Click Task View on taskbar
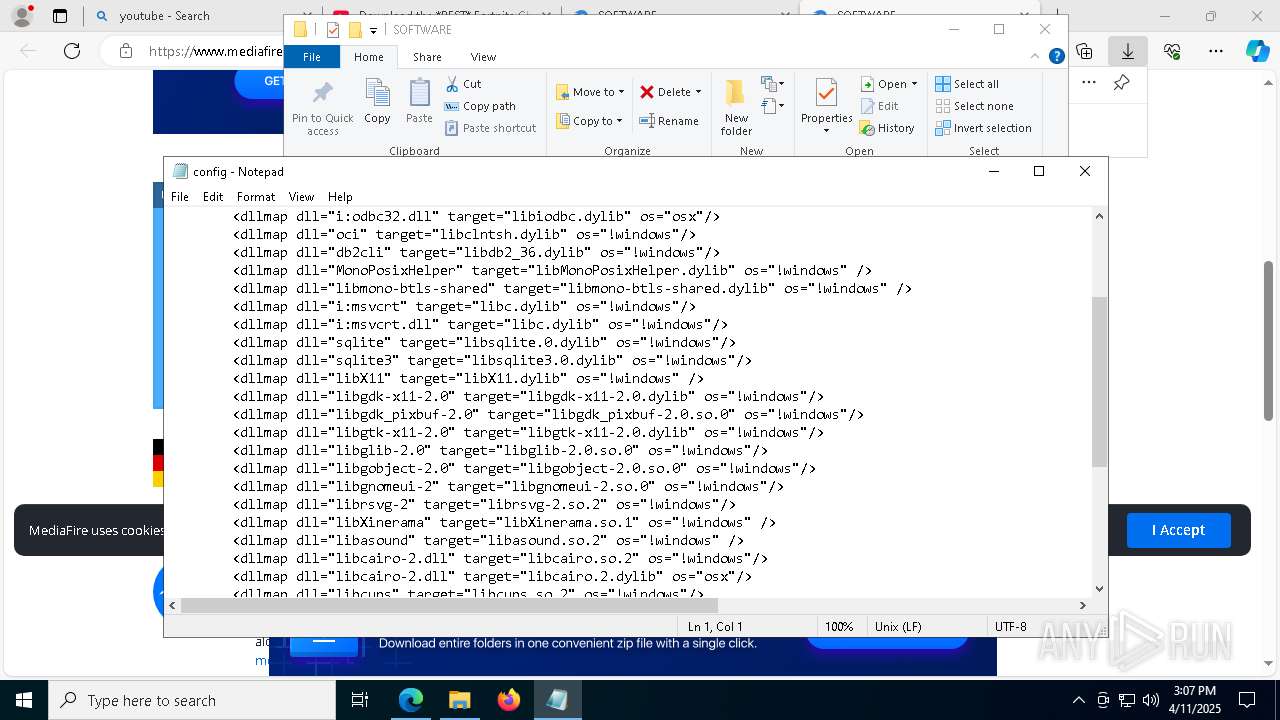Screen dimensions: 1280x720 coord(360,700)
